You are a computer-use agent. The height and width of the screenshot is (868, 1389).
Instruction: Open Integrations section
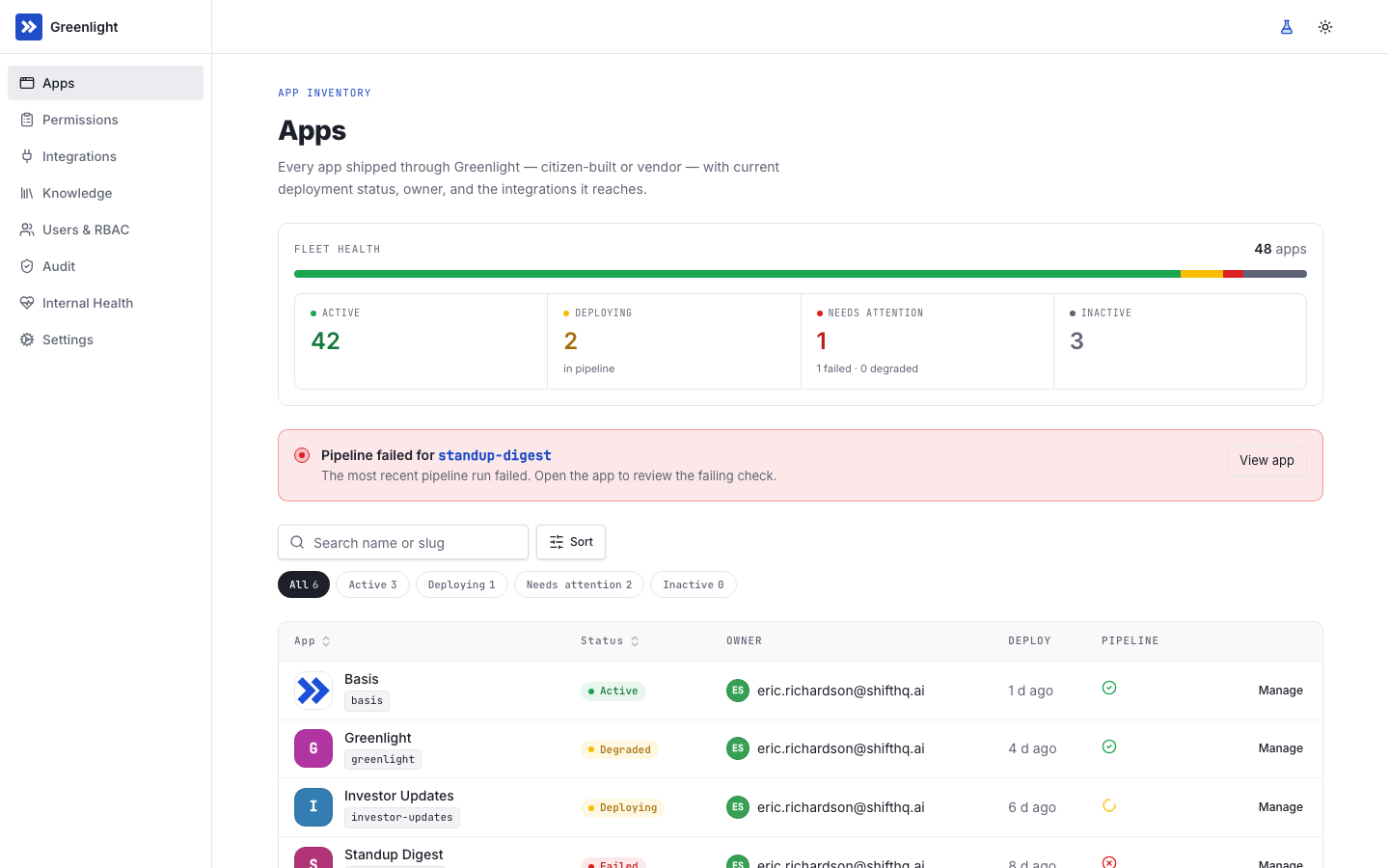[x=105, y=156]
